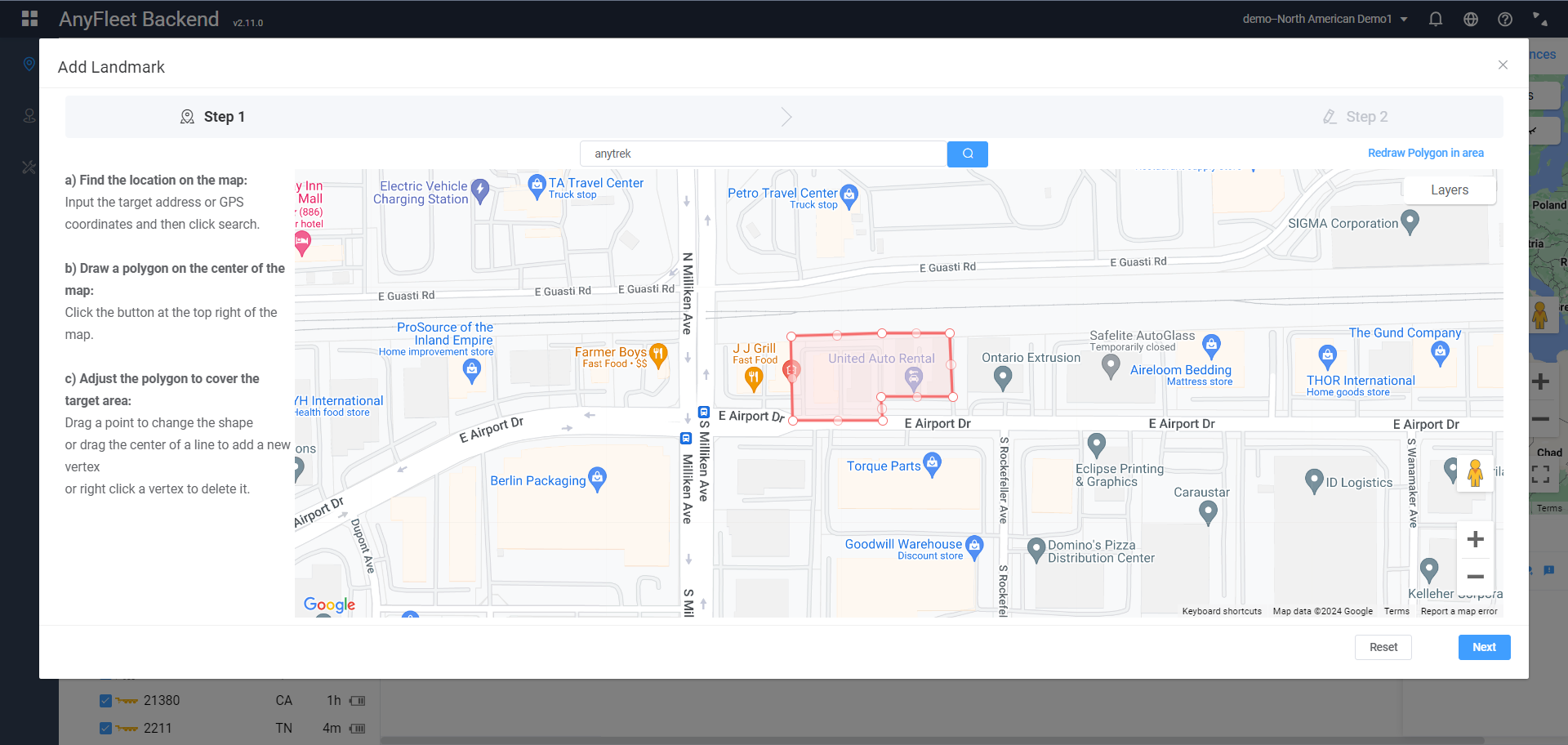
Task: Click the Electric Vehicle Charging Station pin
Action: click(x=480, y=191)
